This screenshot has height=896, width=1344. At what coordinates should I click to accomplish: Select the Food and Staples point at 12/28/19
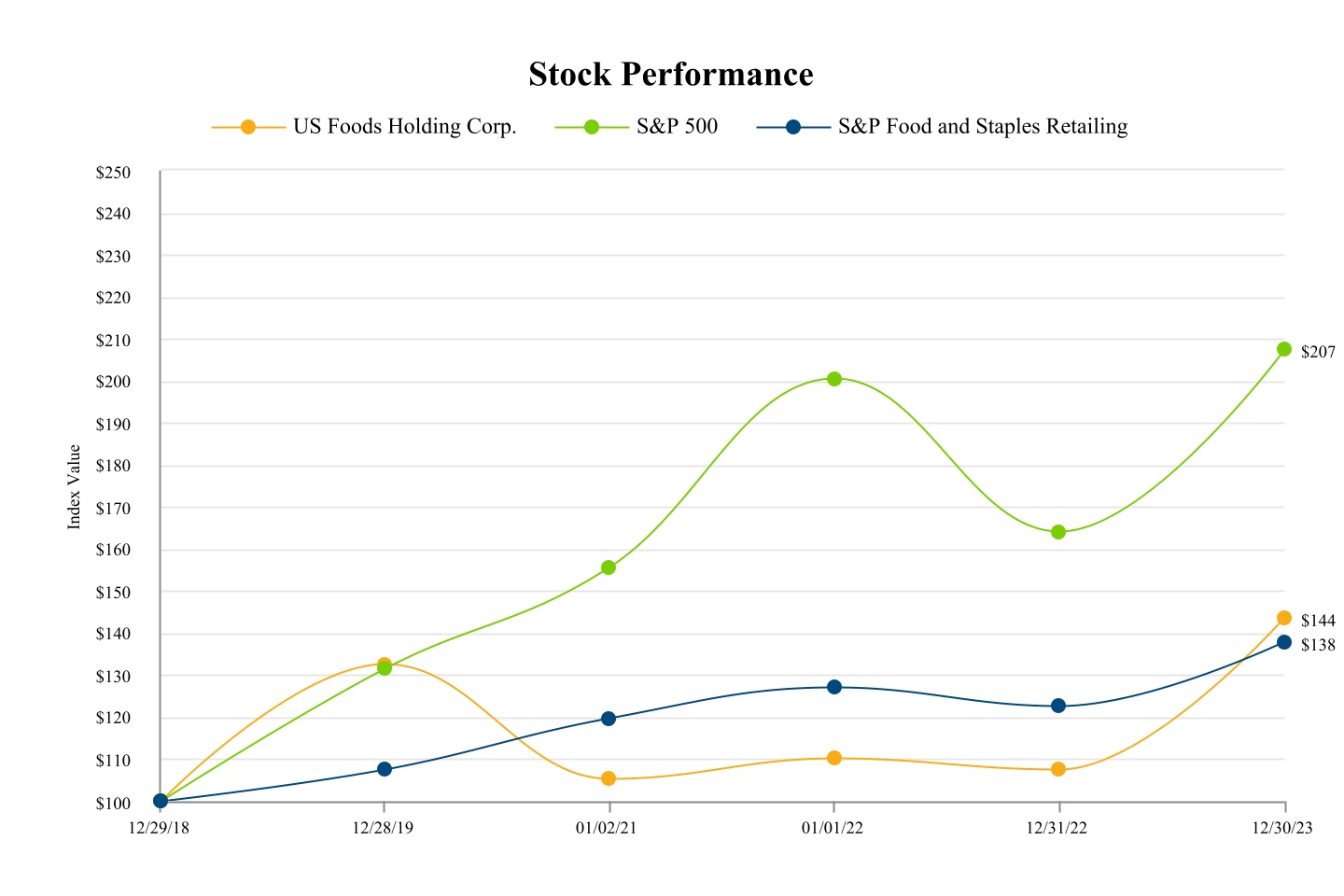[385, 769]
